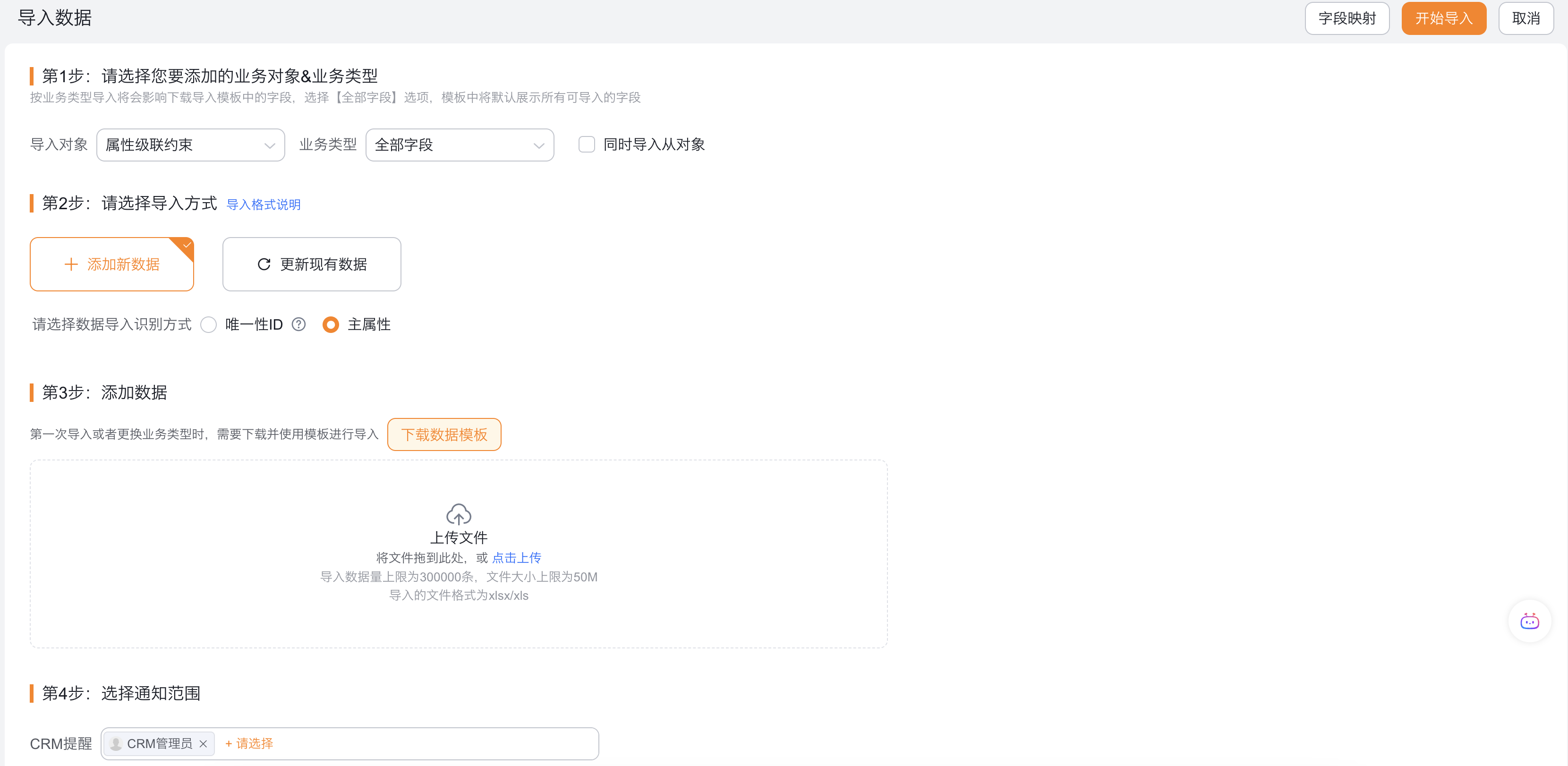Open the 导入对象 dropdown

190,145
